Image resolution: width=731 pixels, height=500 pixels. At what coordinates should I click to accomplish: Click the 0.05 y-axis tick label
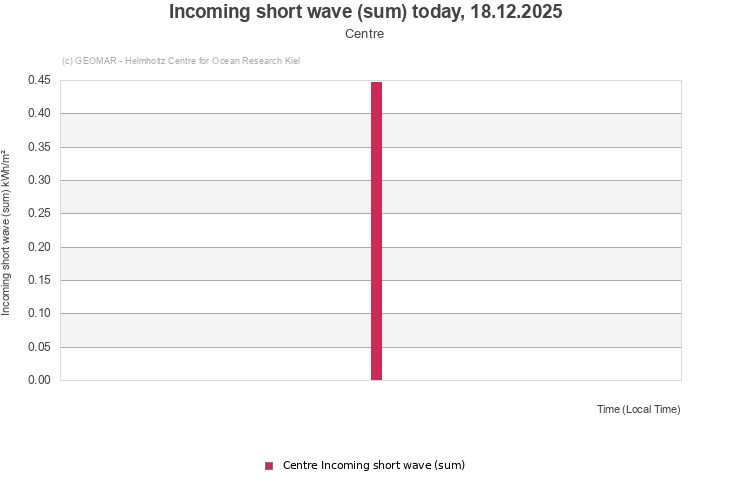pos(39,347)
